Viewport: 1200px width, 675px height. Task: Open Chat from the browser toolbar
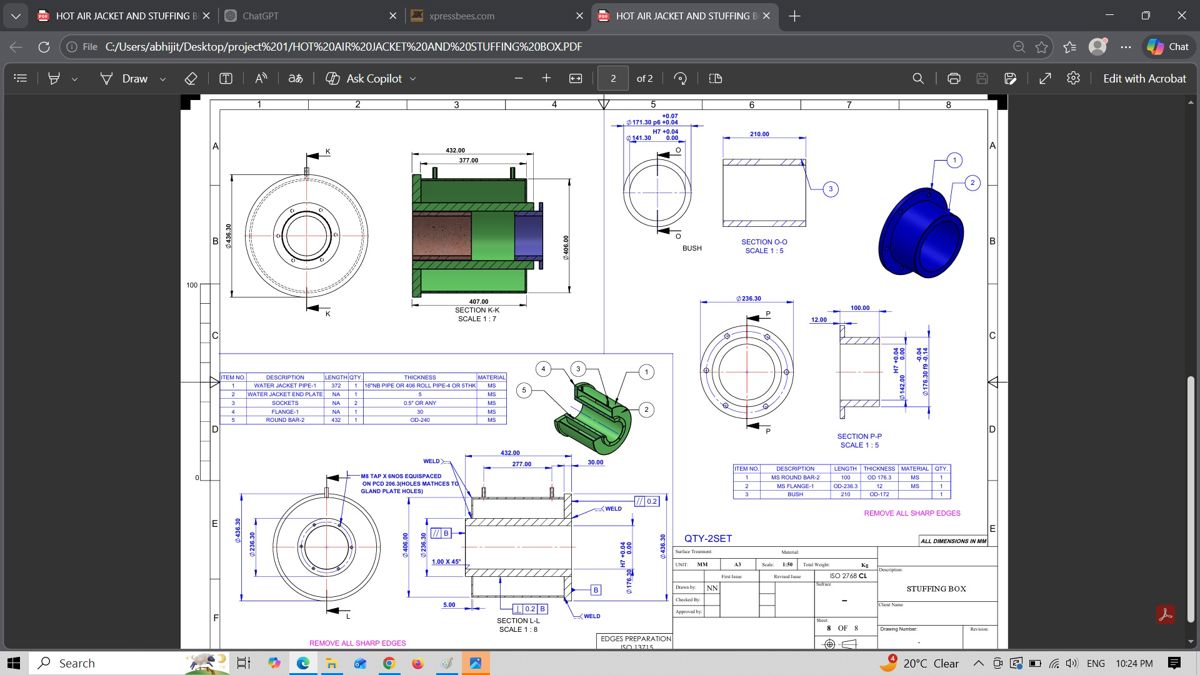coord(1166,46)
